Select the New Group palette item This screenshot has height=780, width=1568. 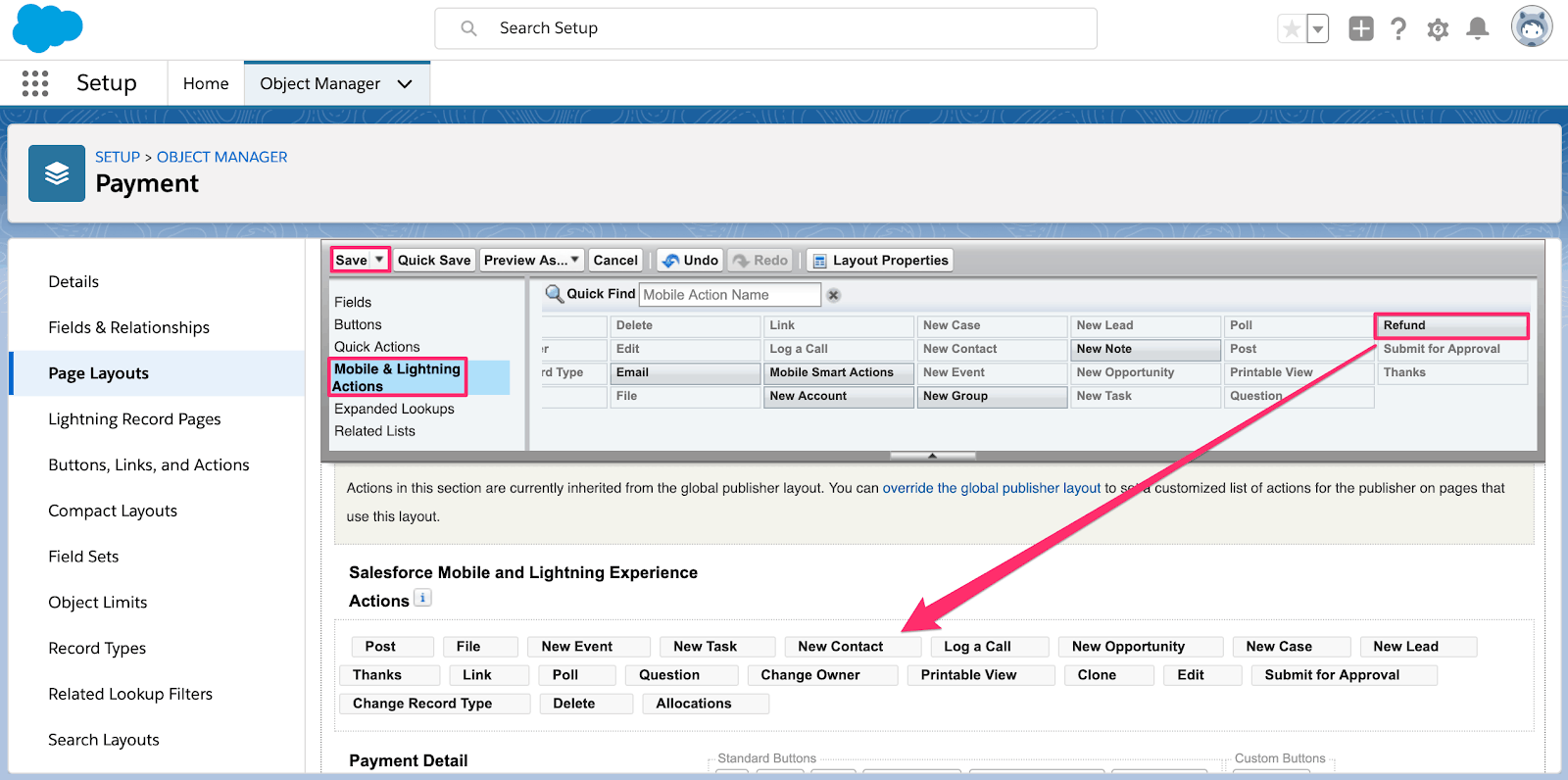point(992,396)
